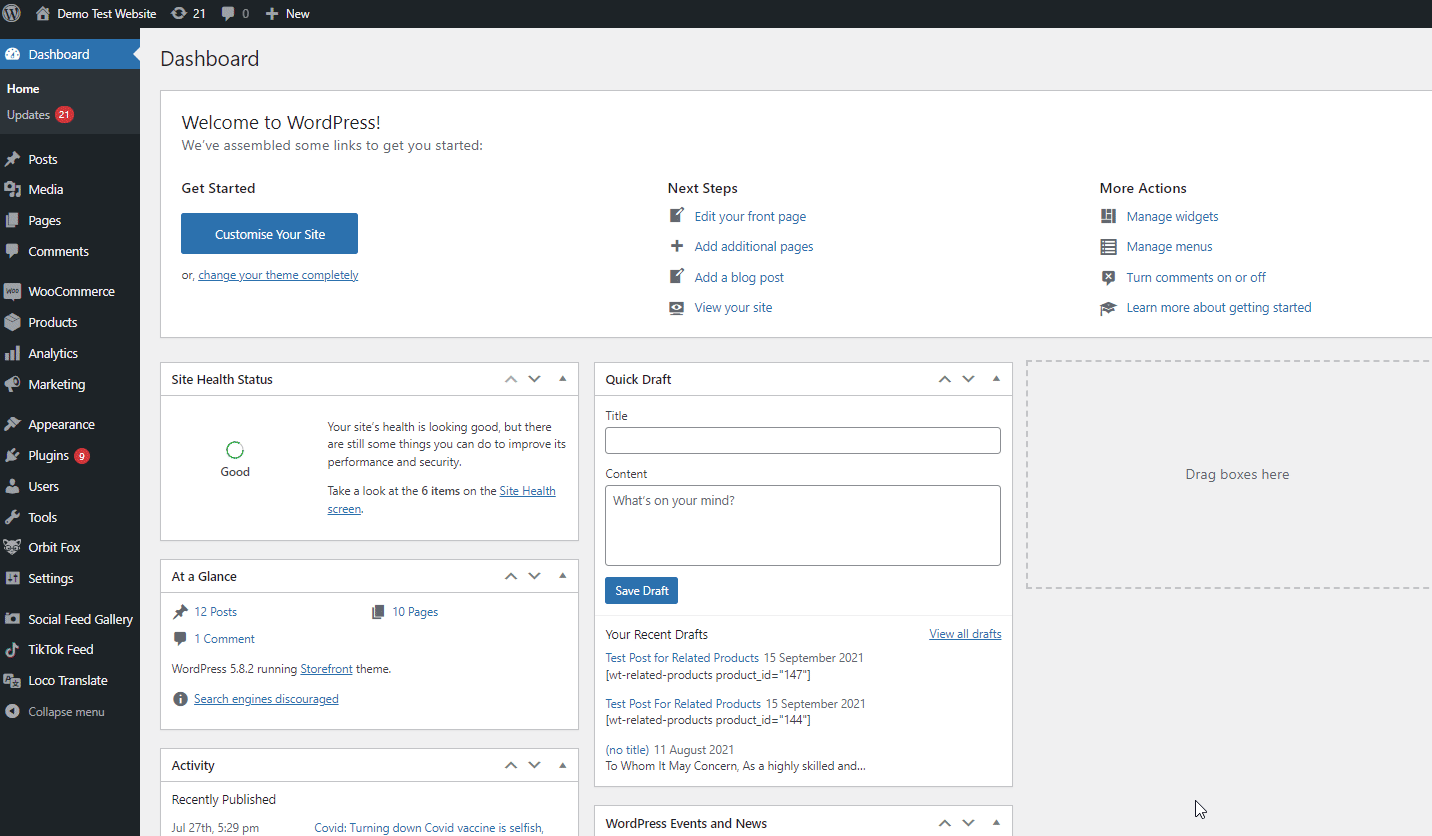Image resolution: width=1432 pixels, height=836 pixels.
Task: Move Quick Draft box up
Action: click(x=944, y=379)
